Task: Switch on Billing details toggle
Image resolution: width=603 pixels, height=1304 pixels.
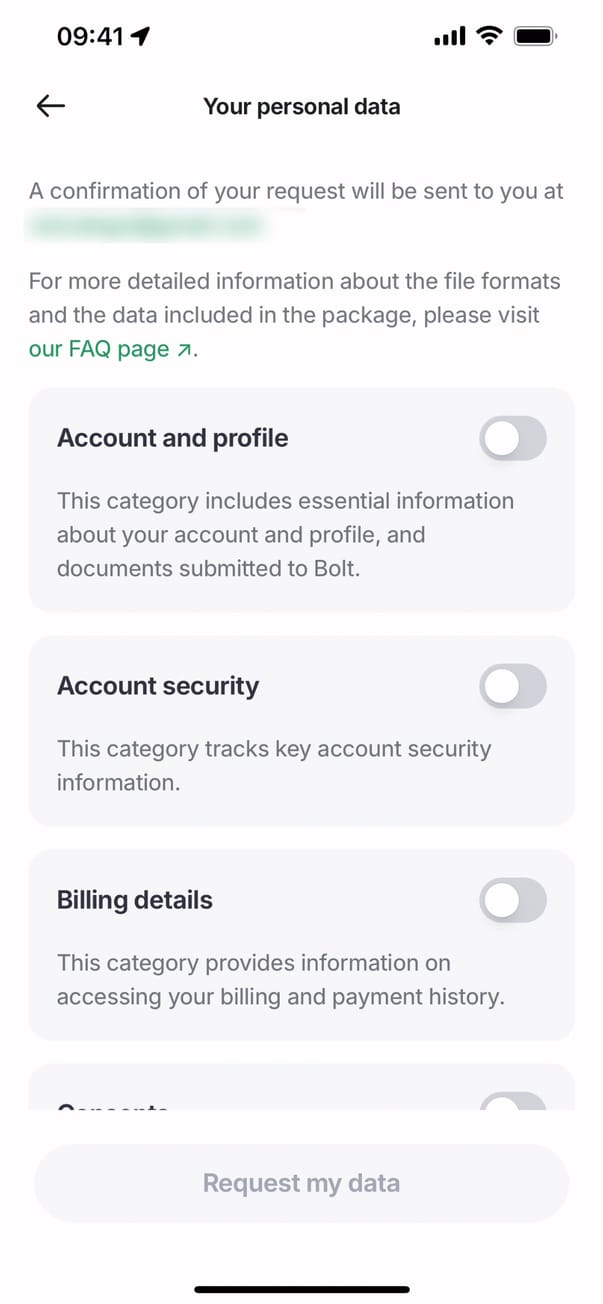Action: coord(513,901)
